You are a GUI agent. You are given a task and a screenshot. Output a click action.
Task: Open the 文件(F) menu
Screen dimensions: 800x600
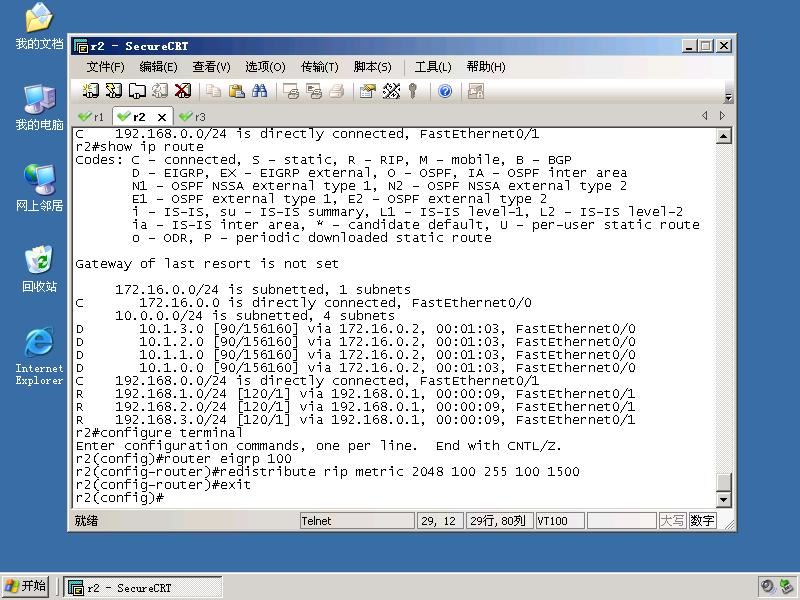click(x=105, y=67)
